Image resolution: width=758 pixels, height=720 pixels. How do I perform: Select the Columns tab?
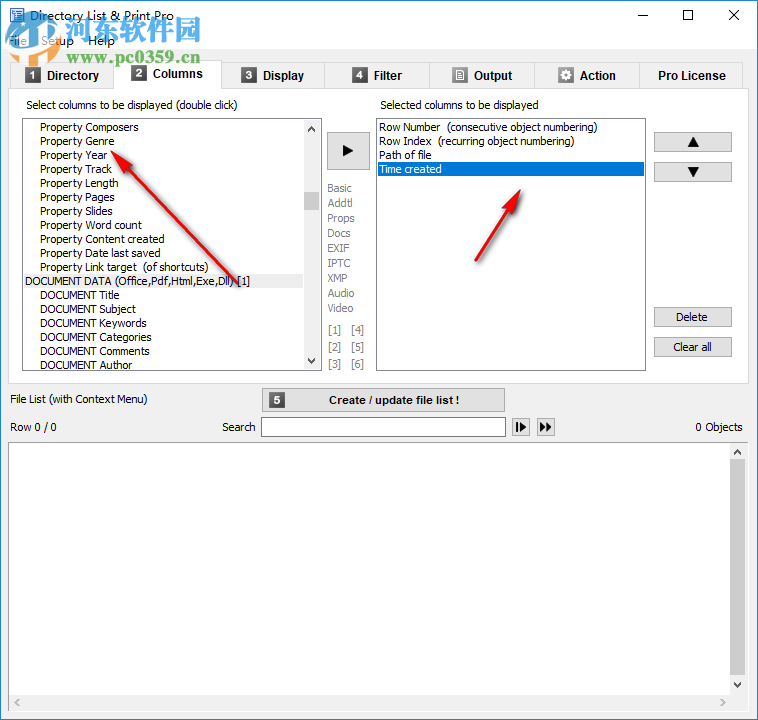tap(167, 73)
